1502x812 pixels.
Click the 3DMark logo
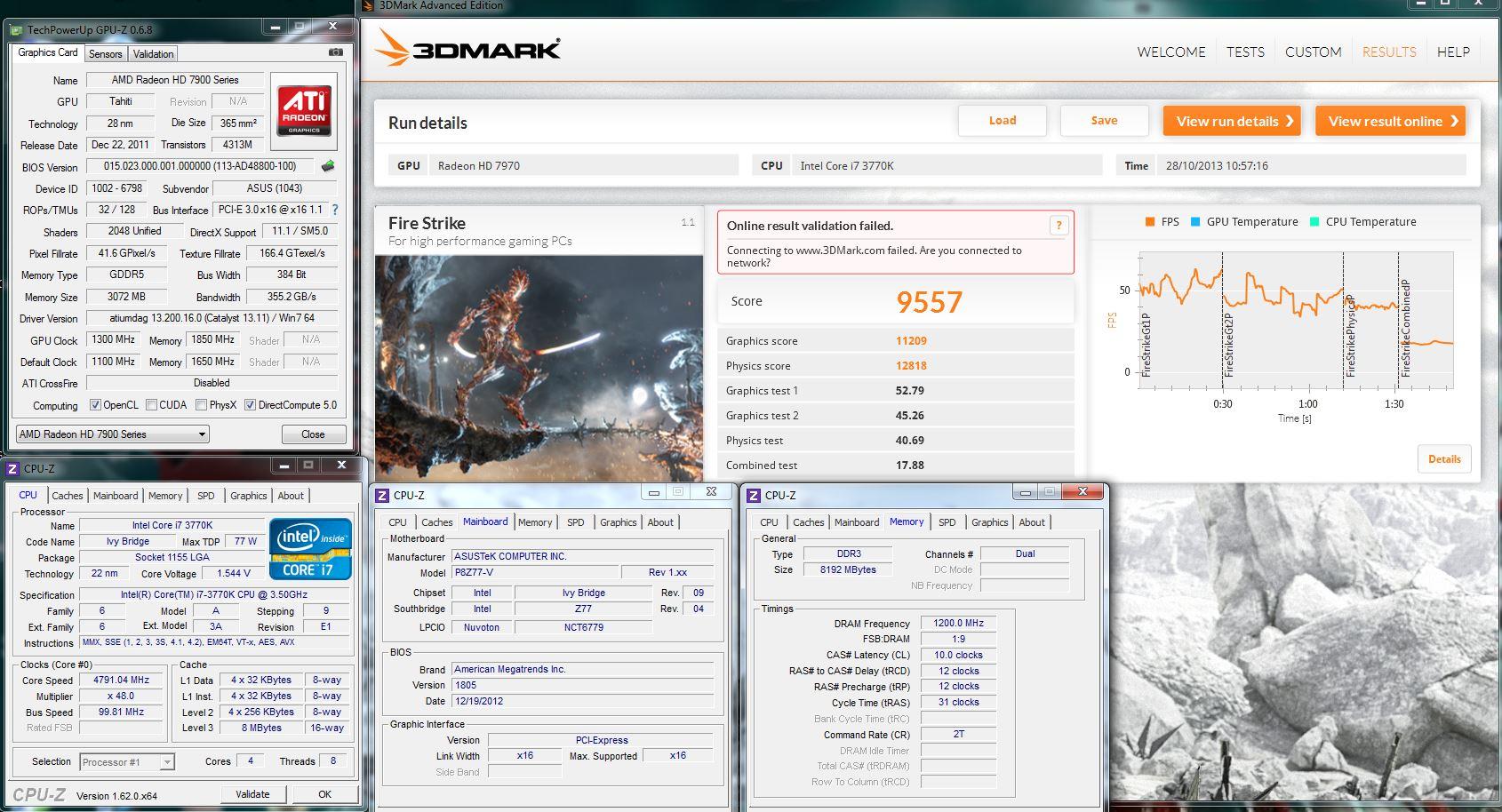pyautogui.click(x=467, y=49)
